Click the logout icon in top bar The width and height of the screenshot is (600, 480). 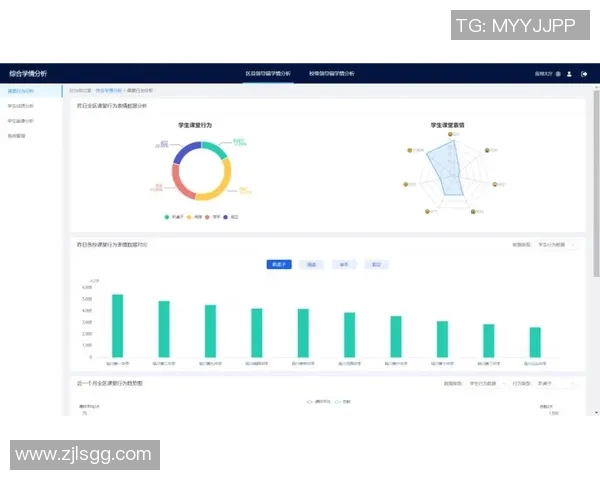coord(584,74)
